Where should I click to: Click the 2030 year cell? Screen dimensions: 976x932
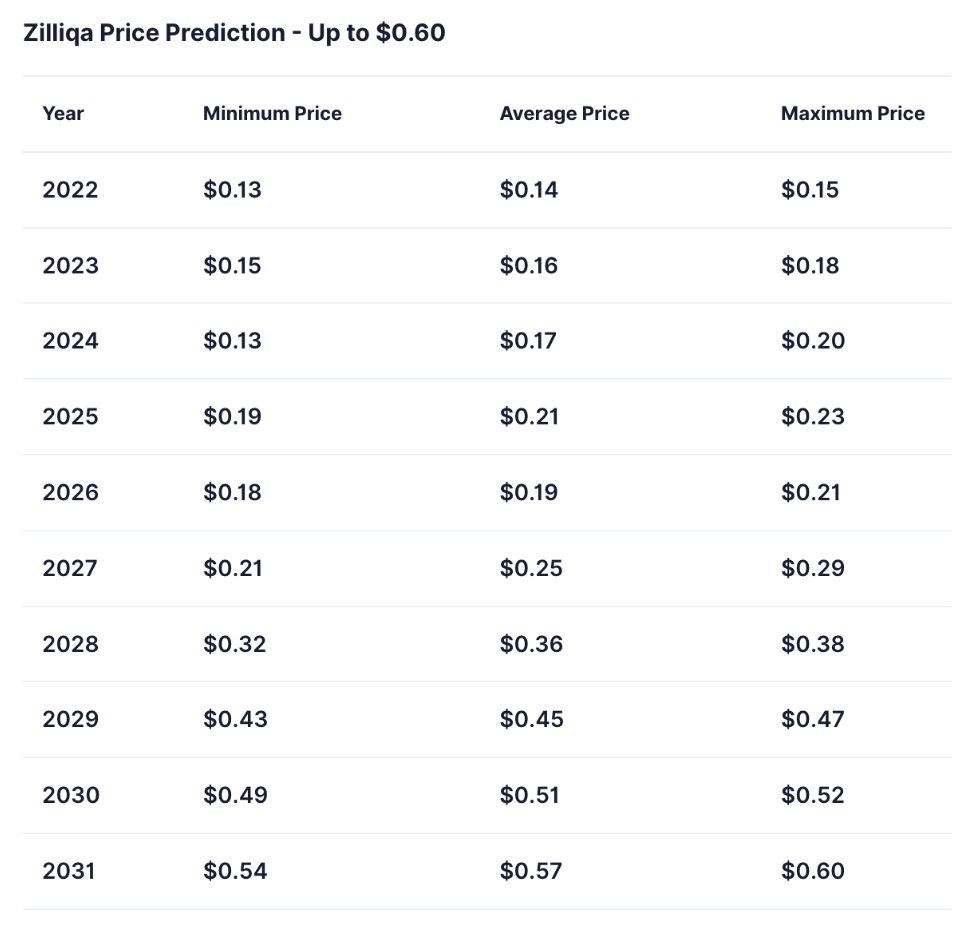[70, 796]
